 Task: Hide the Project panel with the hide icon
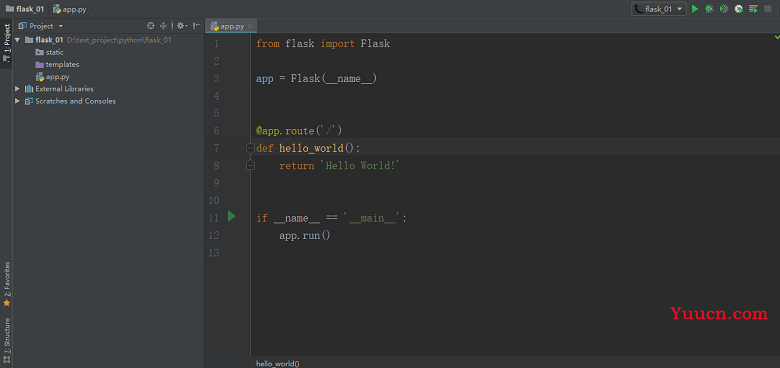pos(196,26)
